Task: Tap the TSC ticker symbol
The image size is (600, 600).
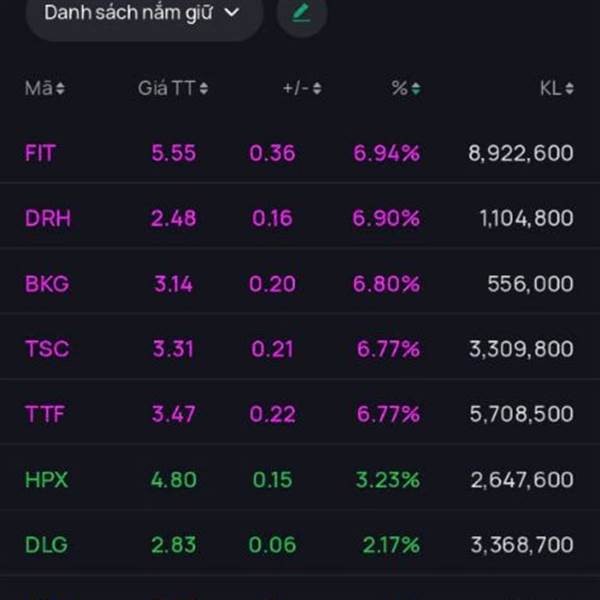Action: 47,349
